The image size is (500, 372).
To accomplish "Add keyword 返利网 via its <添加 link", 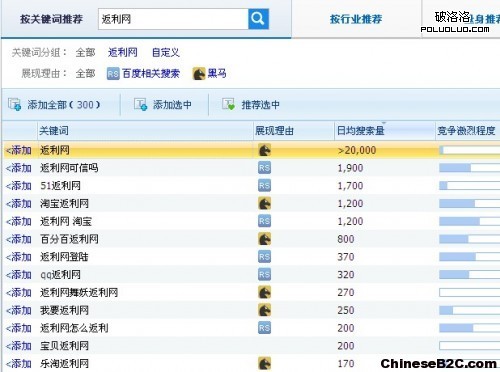I will [x=19, y=150].
